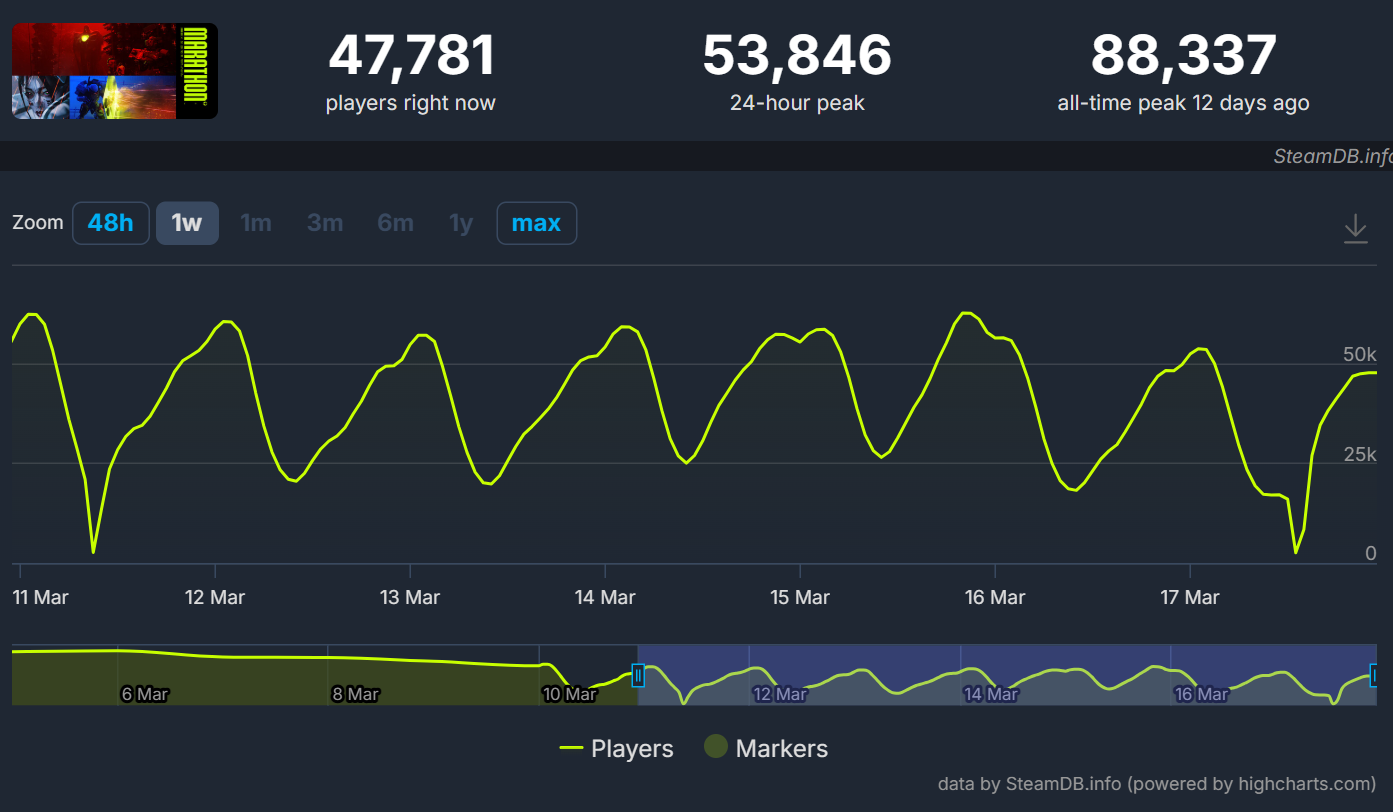
Task: Click the 6 Mar label in the navigator
Action: (x=145, y=694)
